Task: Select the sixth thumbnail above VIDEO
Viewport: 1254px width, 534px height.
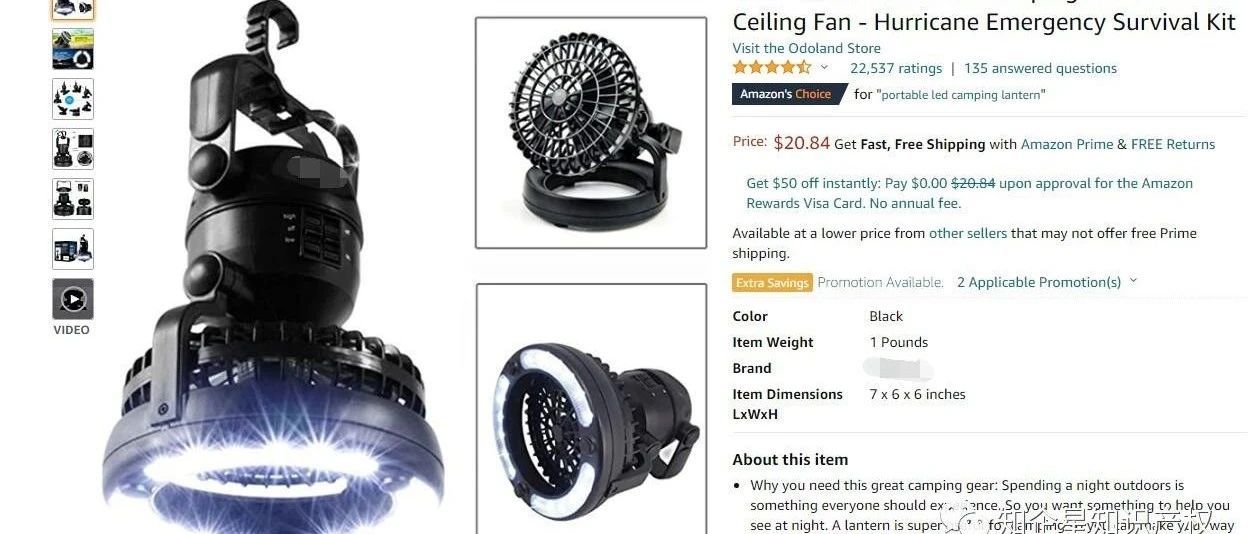Action: (x=73, y=249)
